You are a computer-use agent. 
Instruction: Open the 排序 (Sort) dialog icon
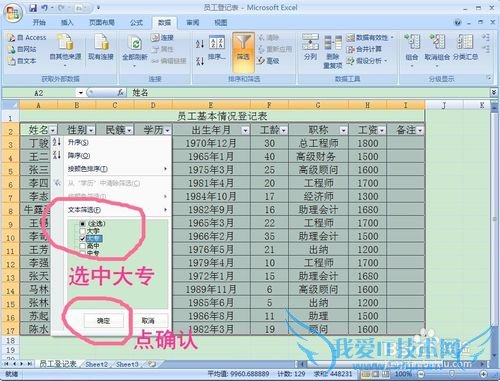point(217,48)
